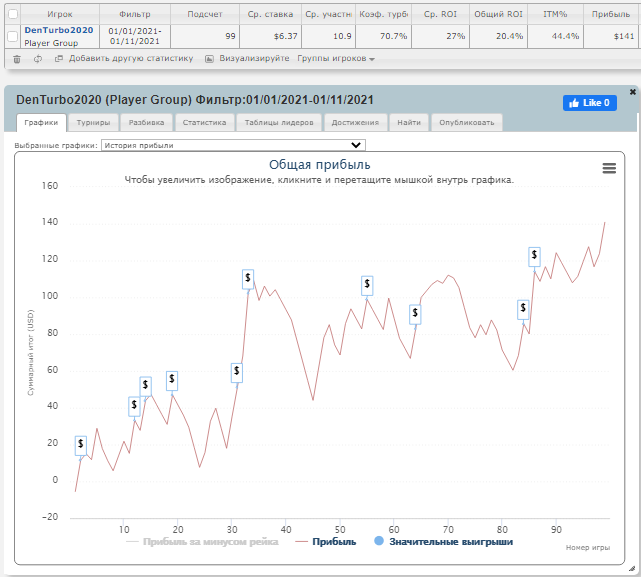Open the chart hamburger menu

[609, 168]
